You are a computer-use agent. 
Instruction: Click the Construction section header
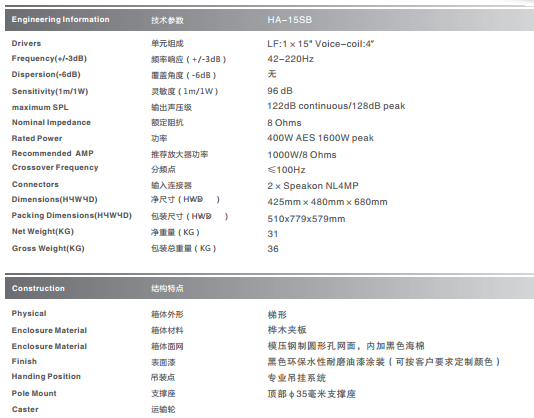[x=38, y=288]
